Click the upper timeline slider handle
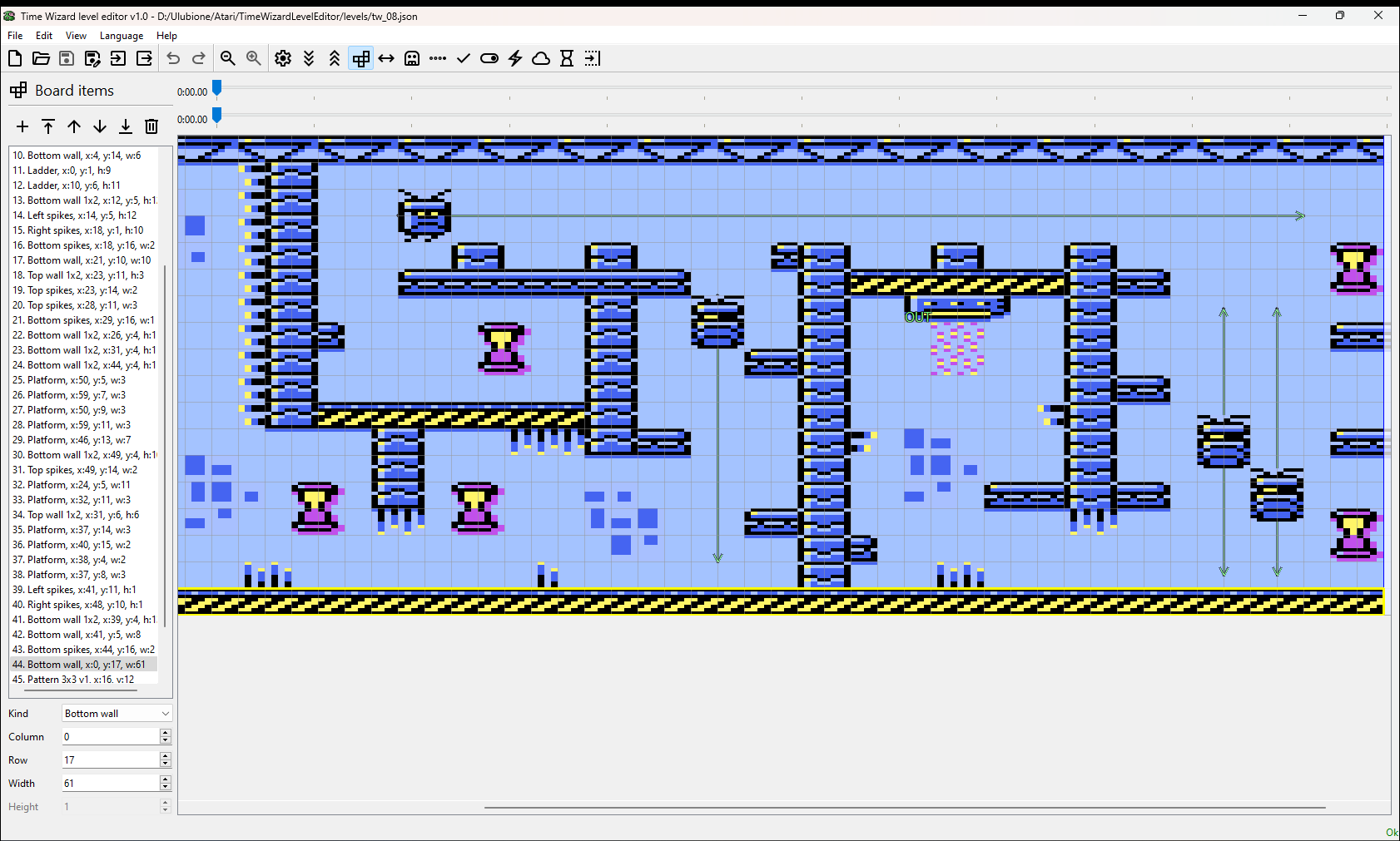Screen dimensions: 1400x841 pyautogui.click(x=217, y=88)
